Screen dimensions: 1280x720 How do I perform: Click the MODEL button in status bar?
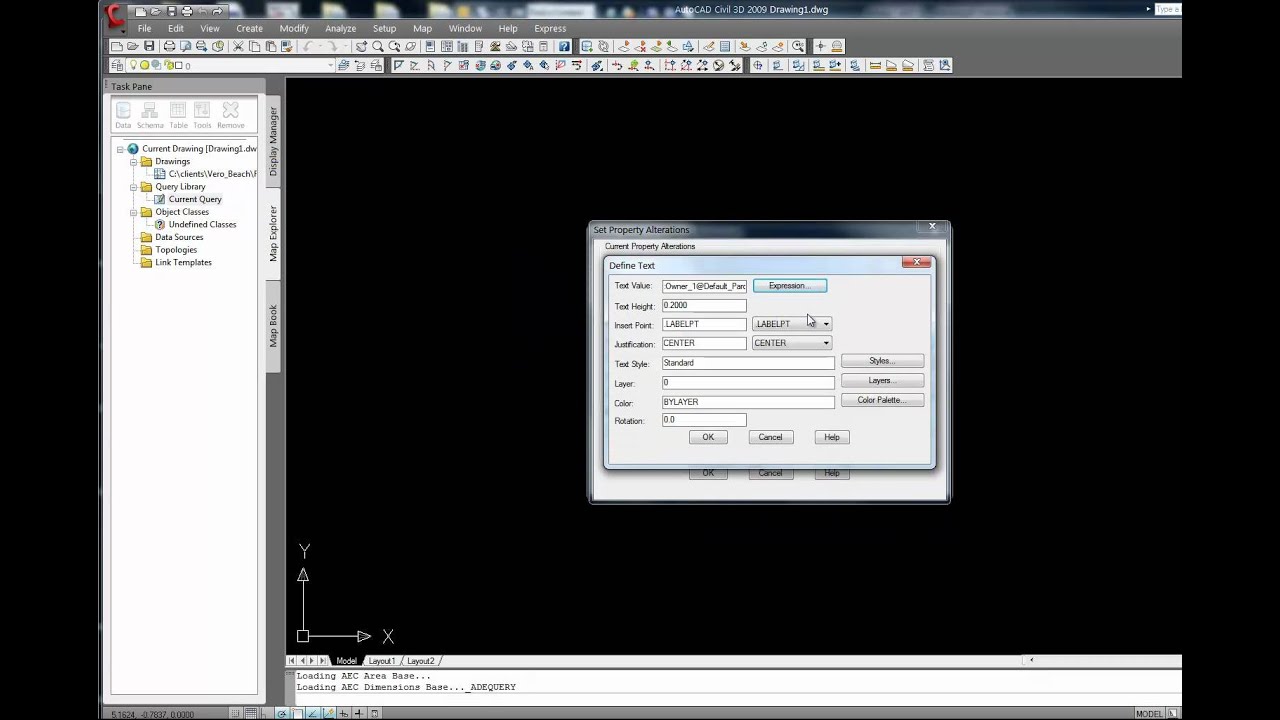point(1149,714)
